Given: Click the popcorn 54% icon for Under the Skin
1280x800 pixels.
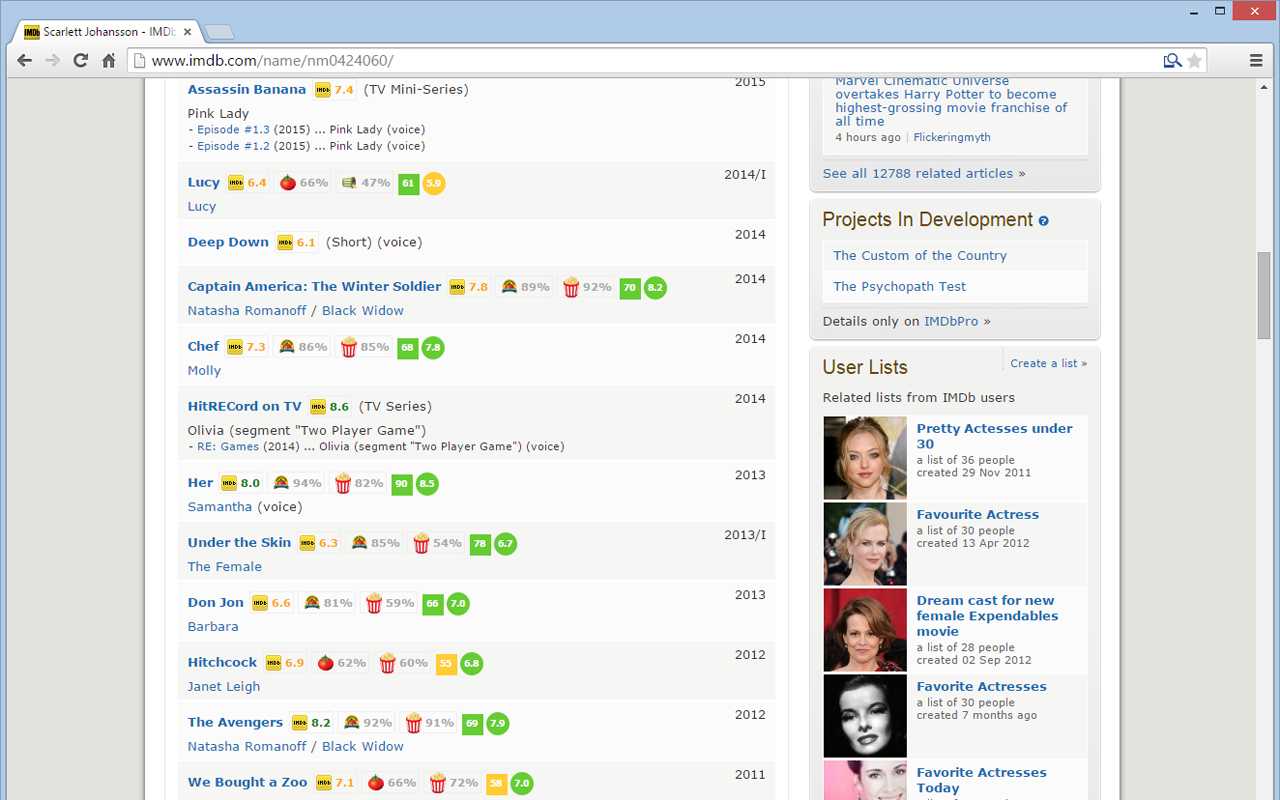Looking at the screenshot, I should [x=437, y=543].
